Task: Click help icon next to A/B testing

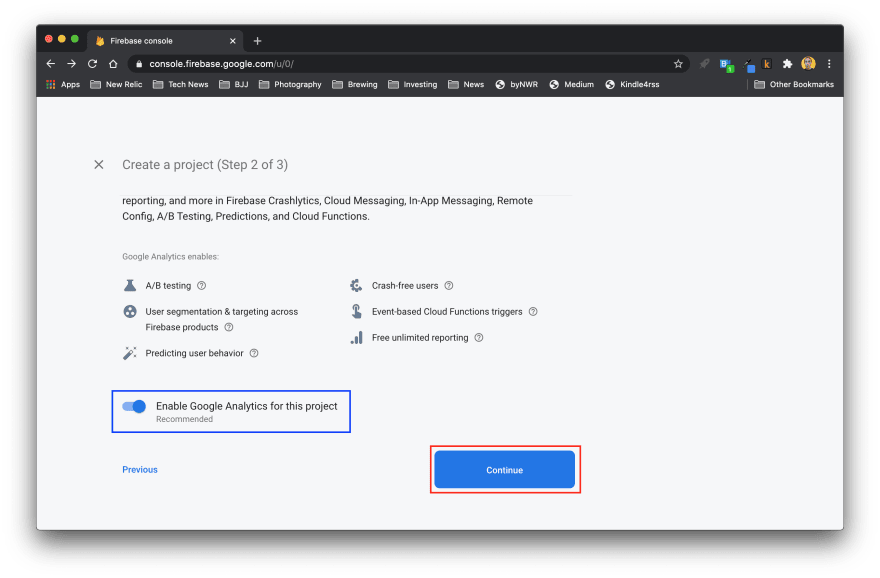Action: pyautogui.click(x=202, y=286)
